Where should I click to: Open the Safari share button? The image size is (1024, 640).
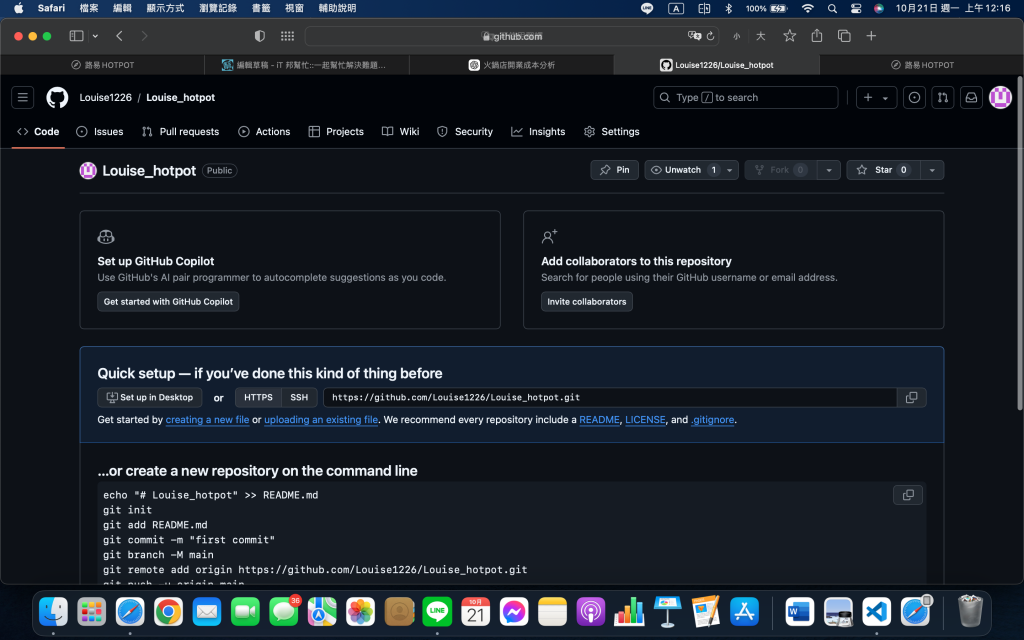click(816, 36)
